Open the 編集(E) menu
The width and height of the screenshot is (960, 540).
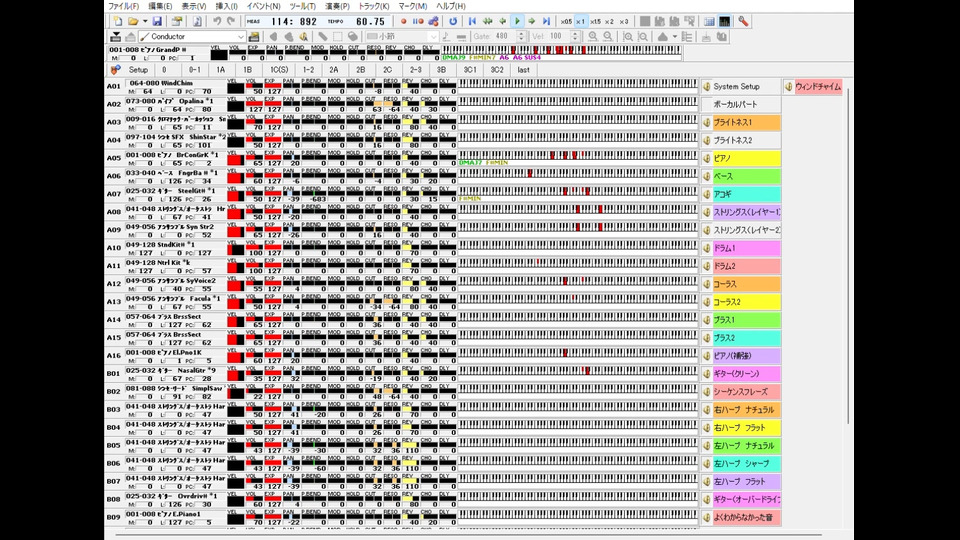(x=160, y=6)
